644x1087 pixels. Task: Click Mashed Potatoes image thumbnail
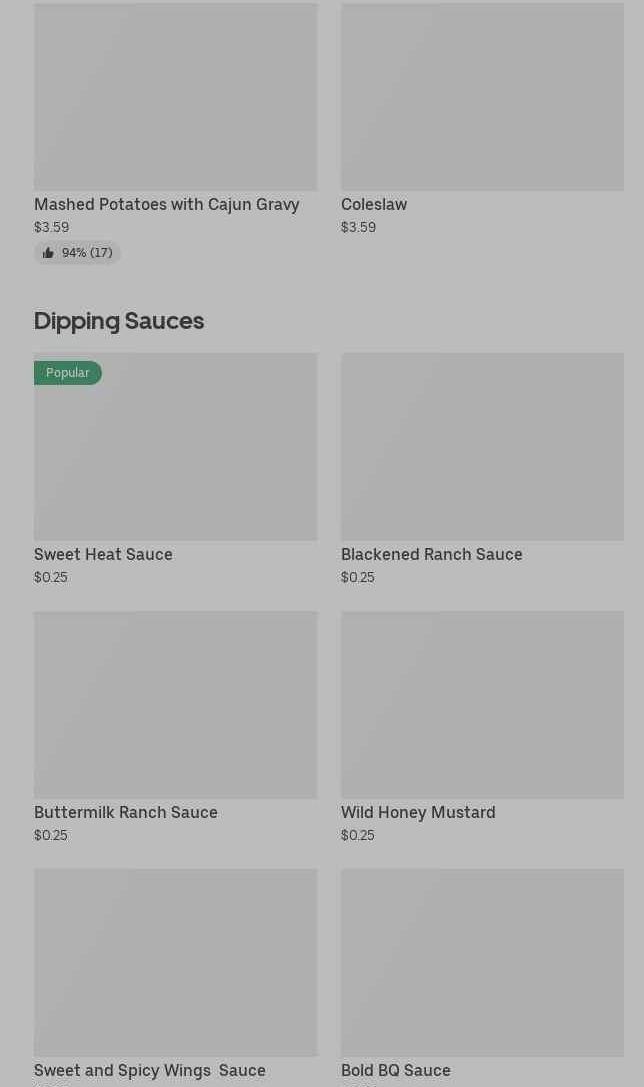(x=175, y=96)
